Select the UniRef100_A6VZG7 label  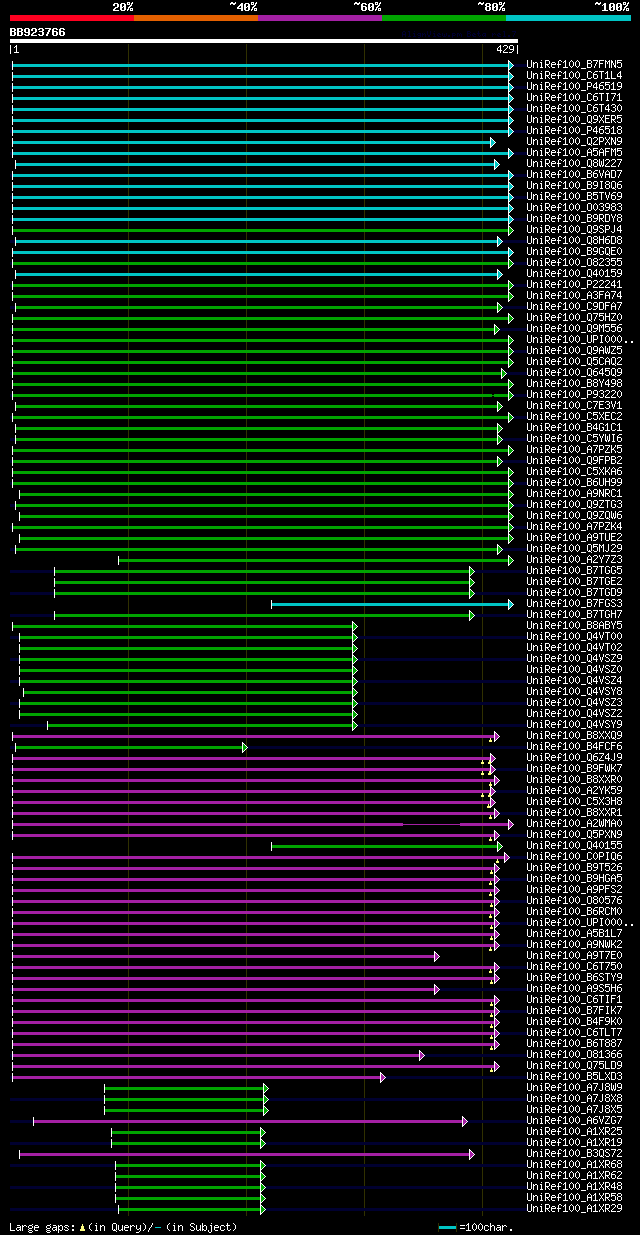574,1120
